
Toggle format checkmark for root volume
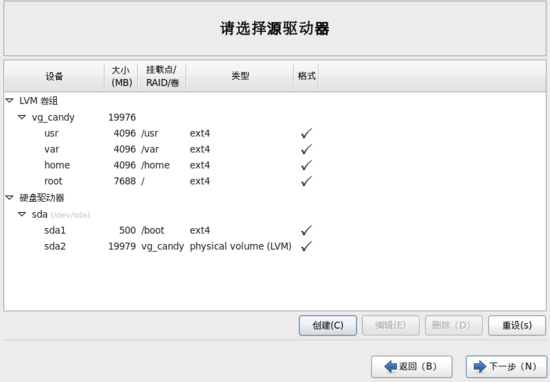[306, 181]
